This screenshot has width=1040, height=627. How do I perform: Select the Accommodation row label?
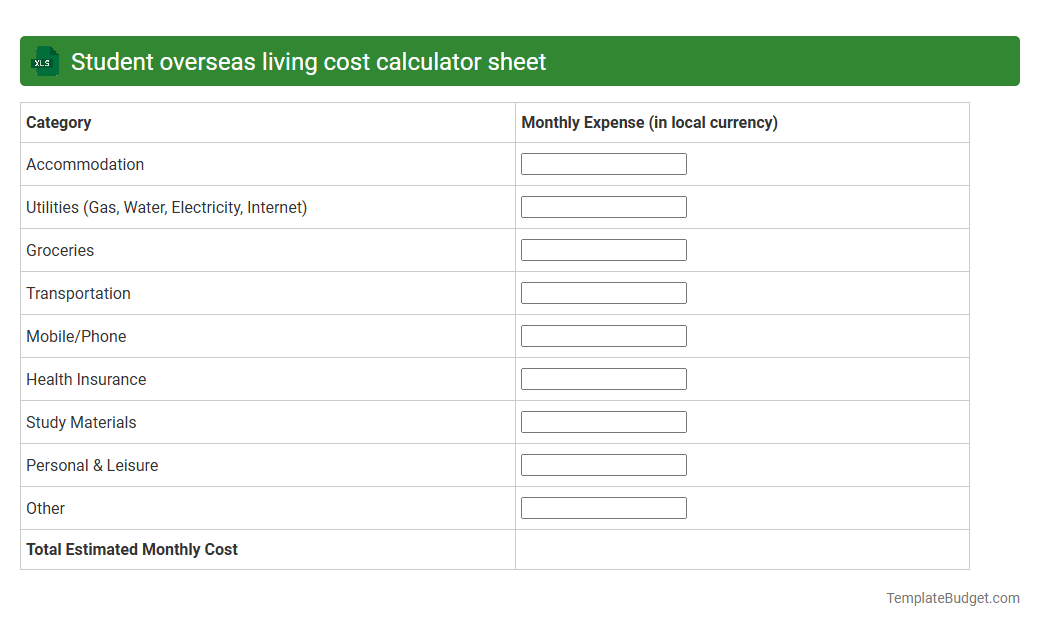click(x=84, y=164)
